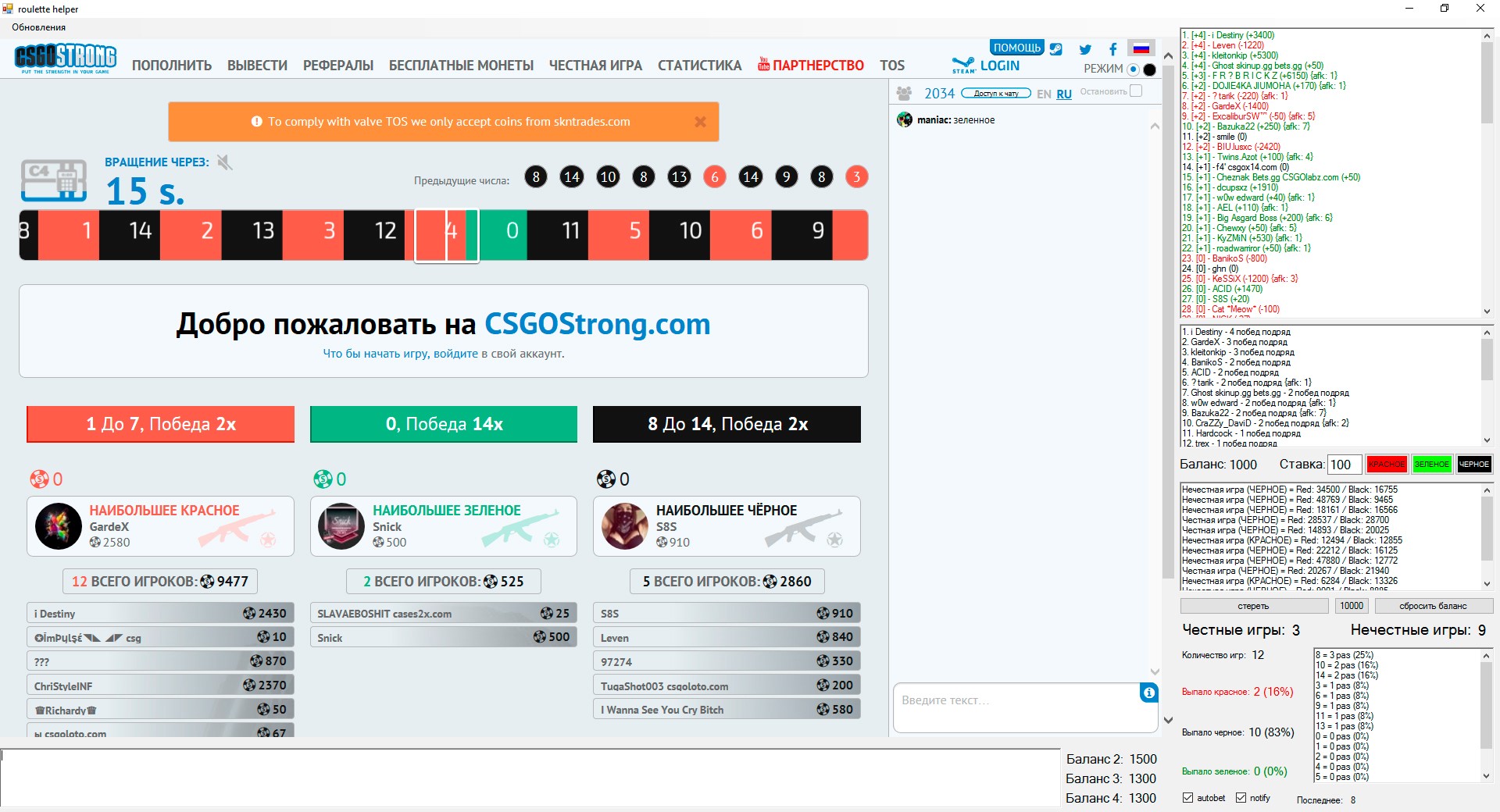The width and height of the screenshot is (1500, 812).
Task: Click the сбросить баланс button
Action: (x=1433, y=606)
